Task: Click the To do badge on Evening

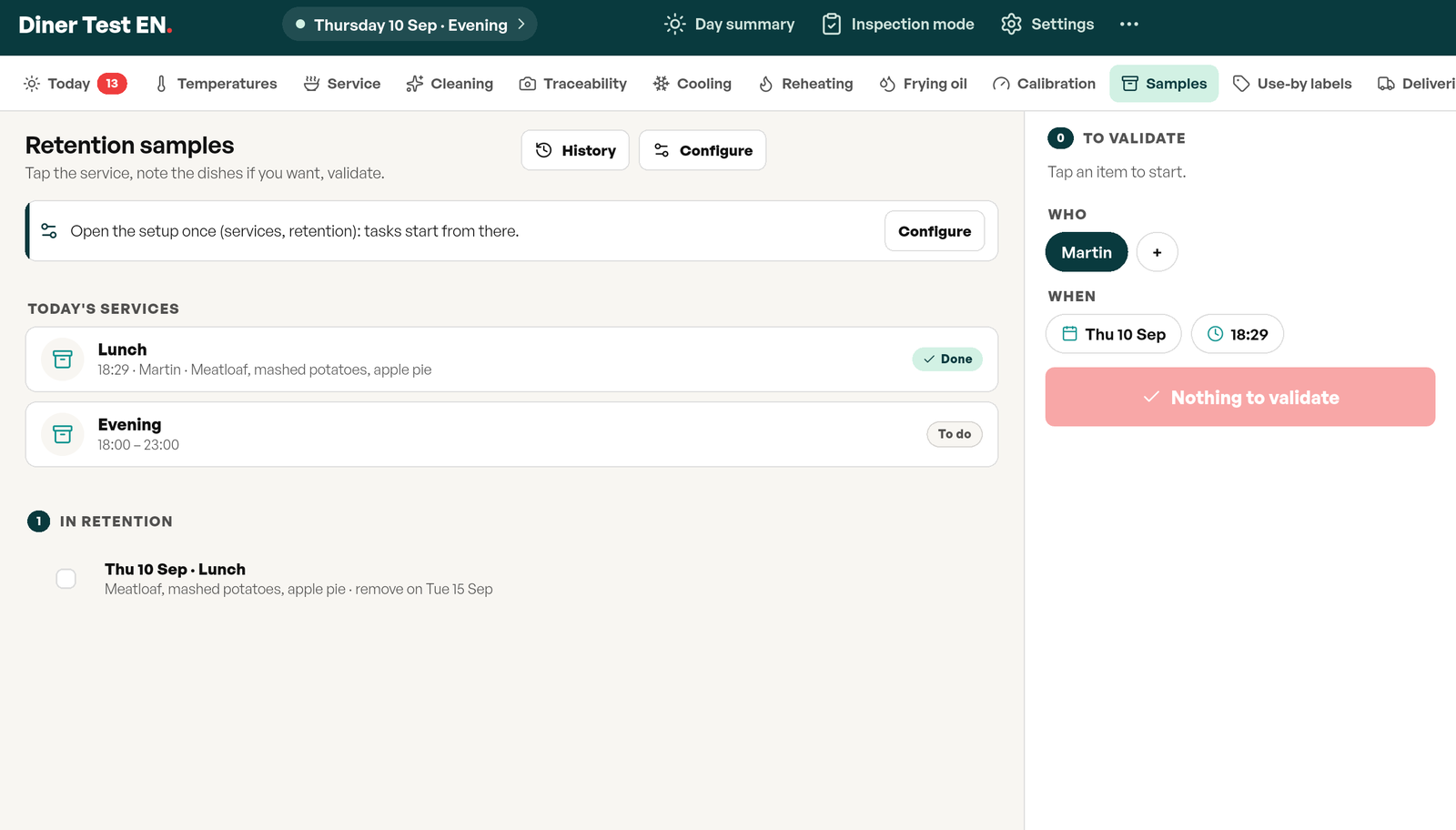Action: pyautogui.click(x=955, y=434)
